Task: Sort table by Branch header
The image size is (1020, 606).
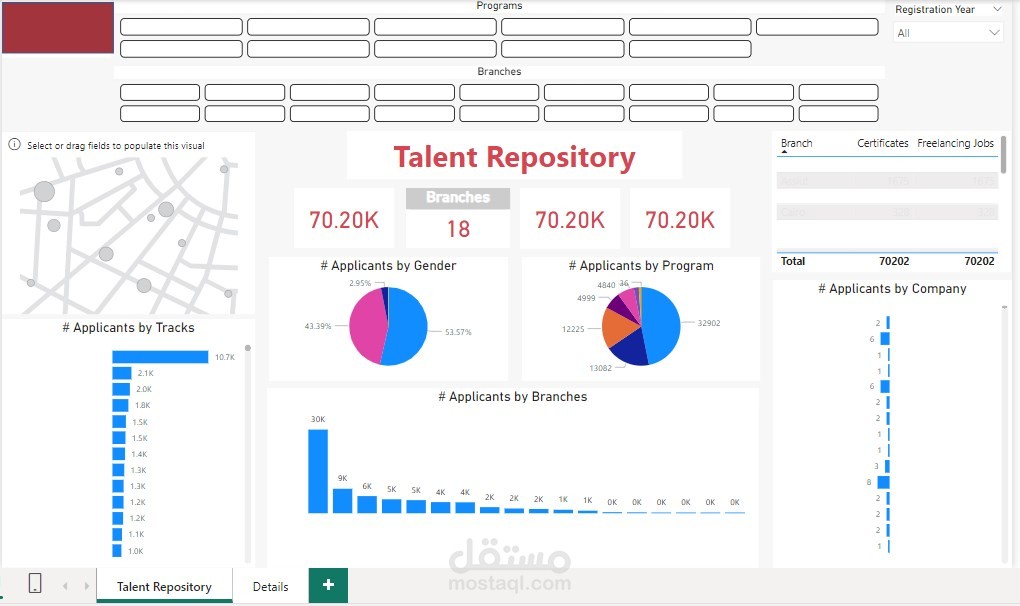Action: point(796,143)
